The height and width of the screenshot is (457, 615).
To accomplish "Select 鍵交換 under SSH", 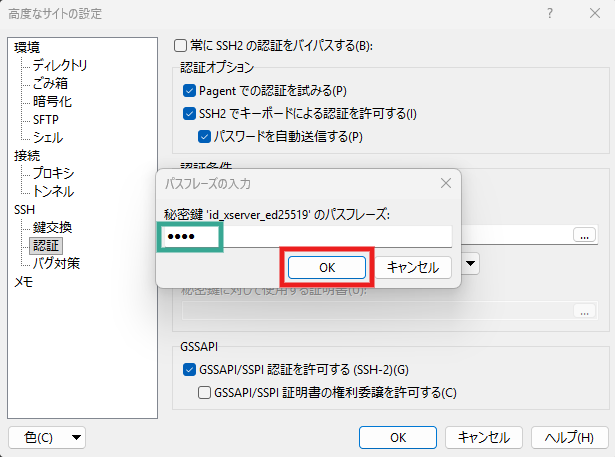I will coord(52,227).
